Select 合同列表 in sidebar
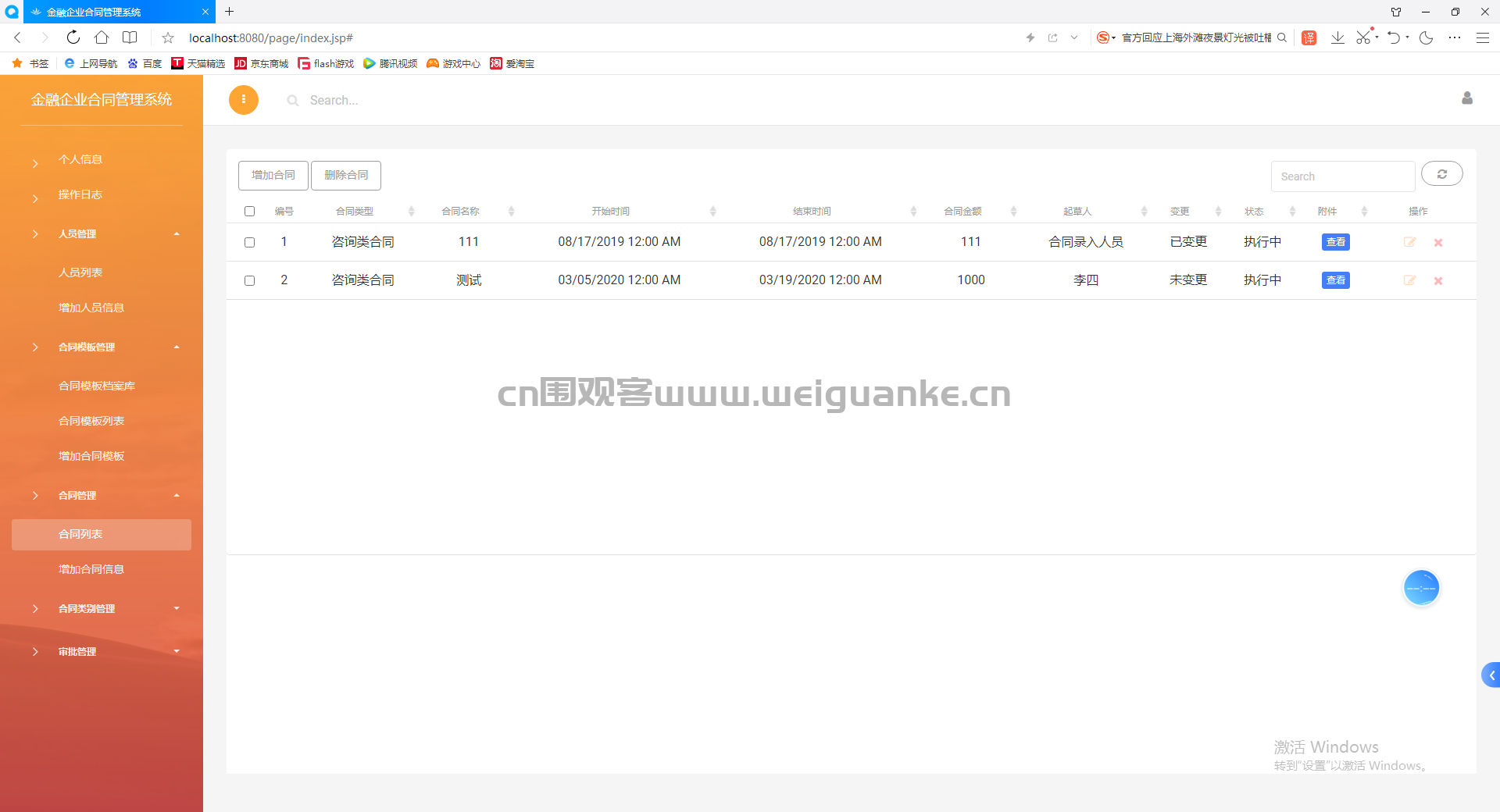Screen dimensions: 1500x812 point(102,534)
